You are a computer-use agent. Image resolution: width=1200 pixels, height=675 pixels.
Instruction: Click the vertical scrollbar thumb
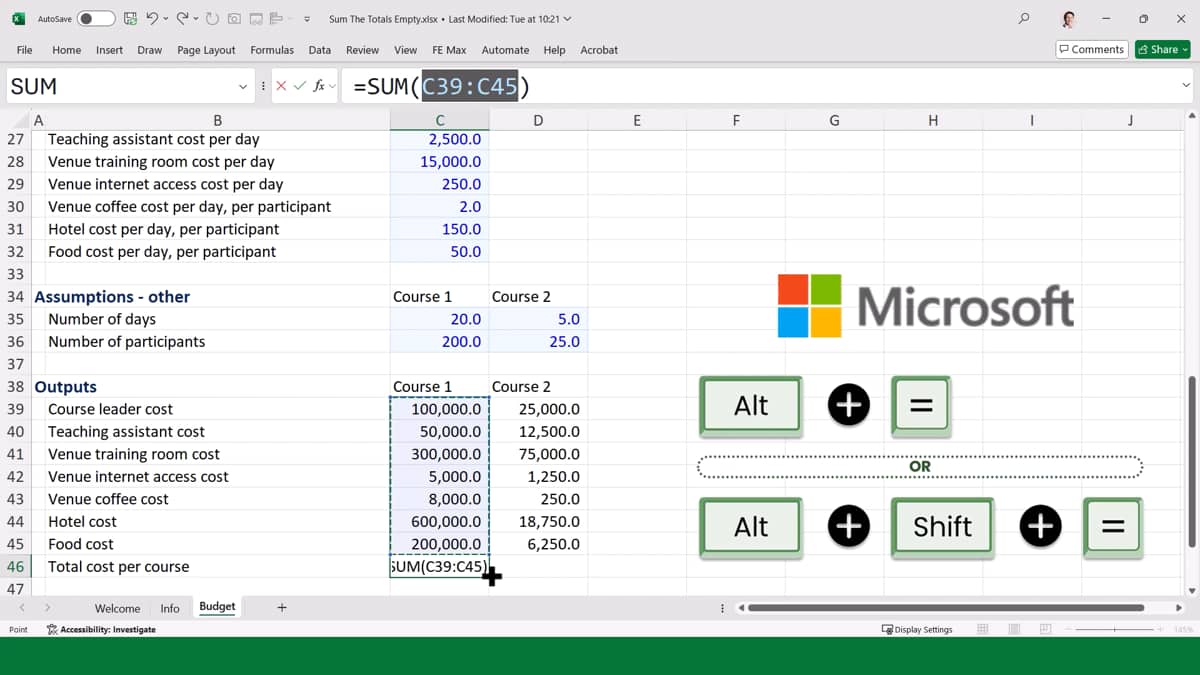coord(1191,461)
